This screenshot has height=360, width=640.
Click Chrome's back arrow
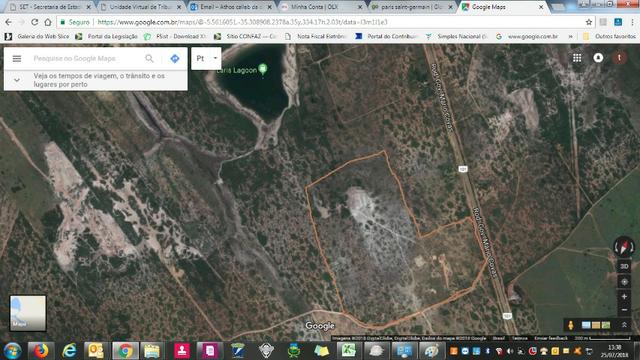click(x=9, y=22)
